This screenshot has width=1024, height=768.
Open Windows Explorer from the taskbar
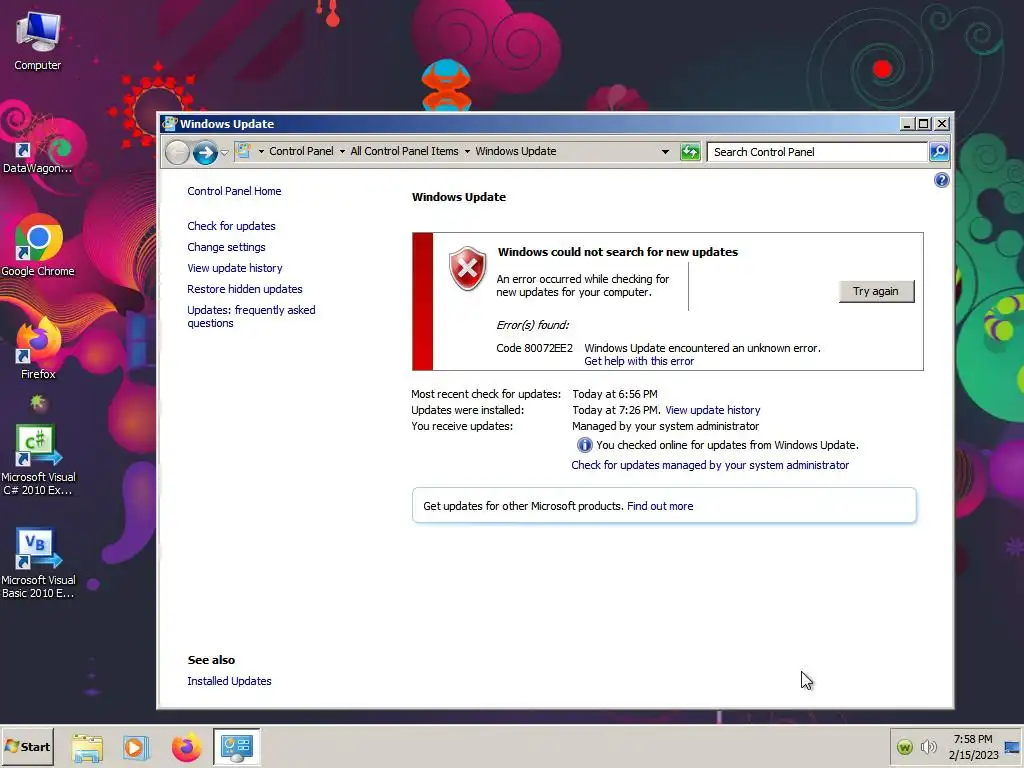coord(87,747)
